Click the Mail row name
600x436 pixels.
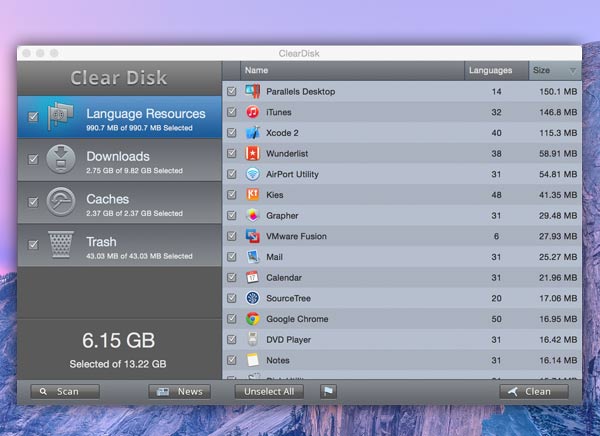274,257
